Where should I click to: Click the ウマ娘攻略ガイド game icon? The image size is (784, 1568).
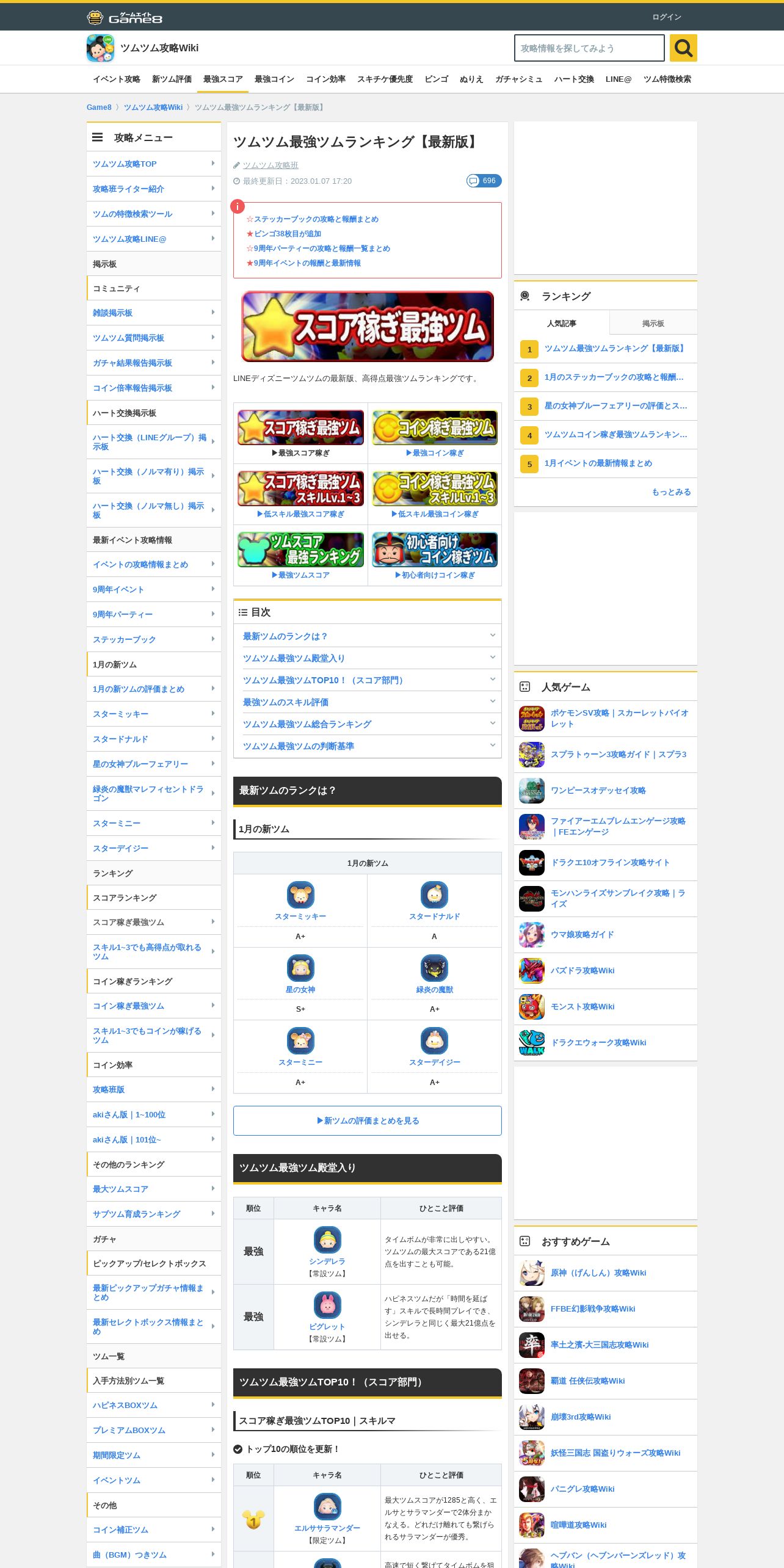pyautogui.click(x=532, y=934)
